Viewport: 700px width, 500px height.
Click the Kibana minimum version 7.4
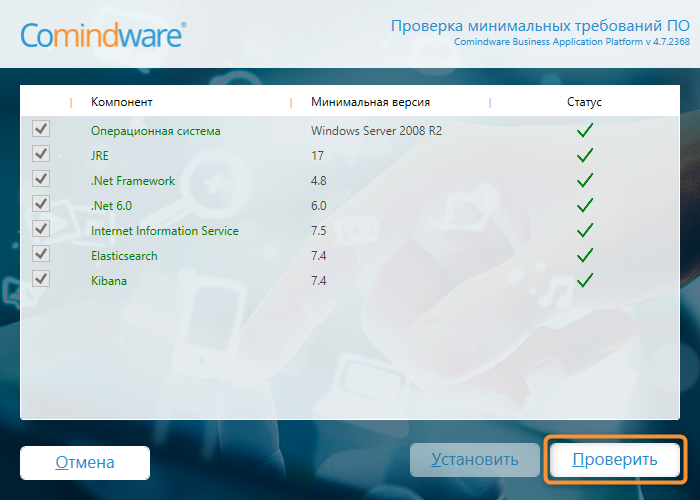click(319, 281)
